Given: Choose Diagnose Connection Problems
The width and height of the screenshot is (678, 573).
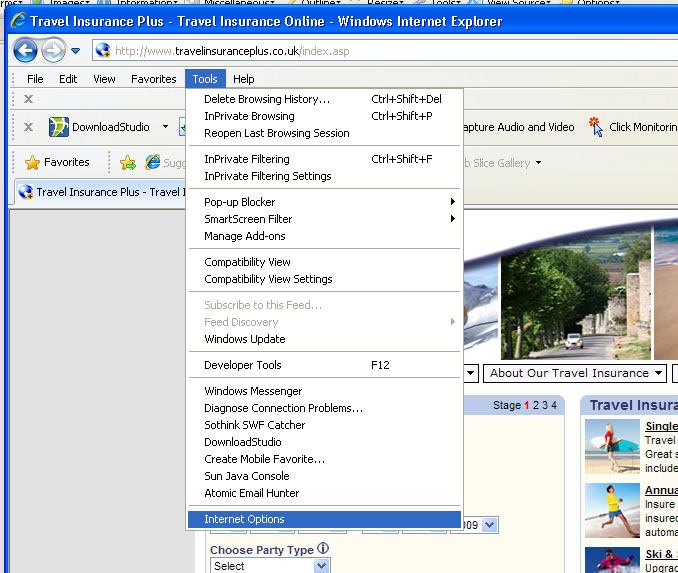Looking at the screenshot, I should [x=324, y=408].
